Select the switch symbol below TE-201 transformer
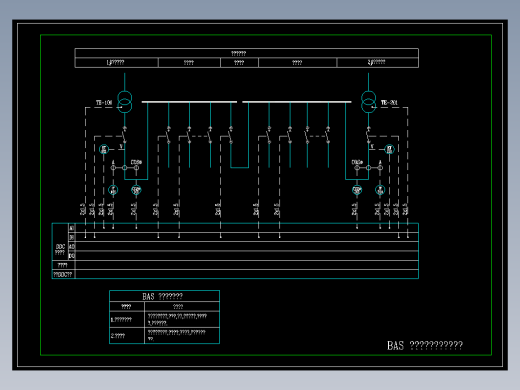Image resolution: width=520 pixels, height=390 pixels. (368, 135)
